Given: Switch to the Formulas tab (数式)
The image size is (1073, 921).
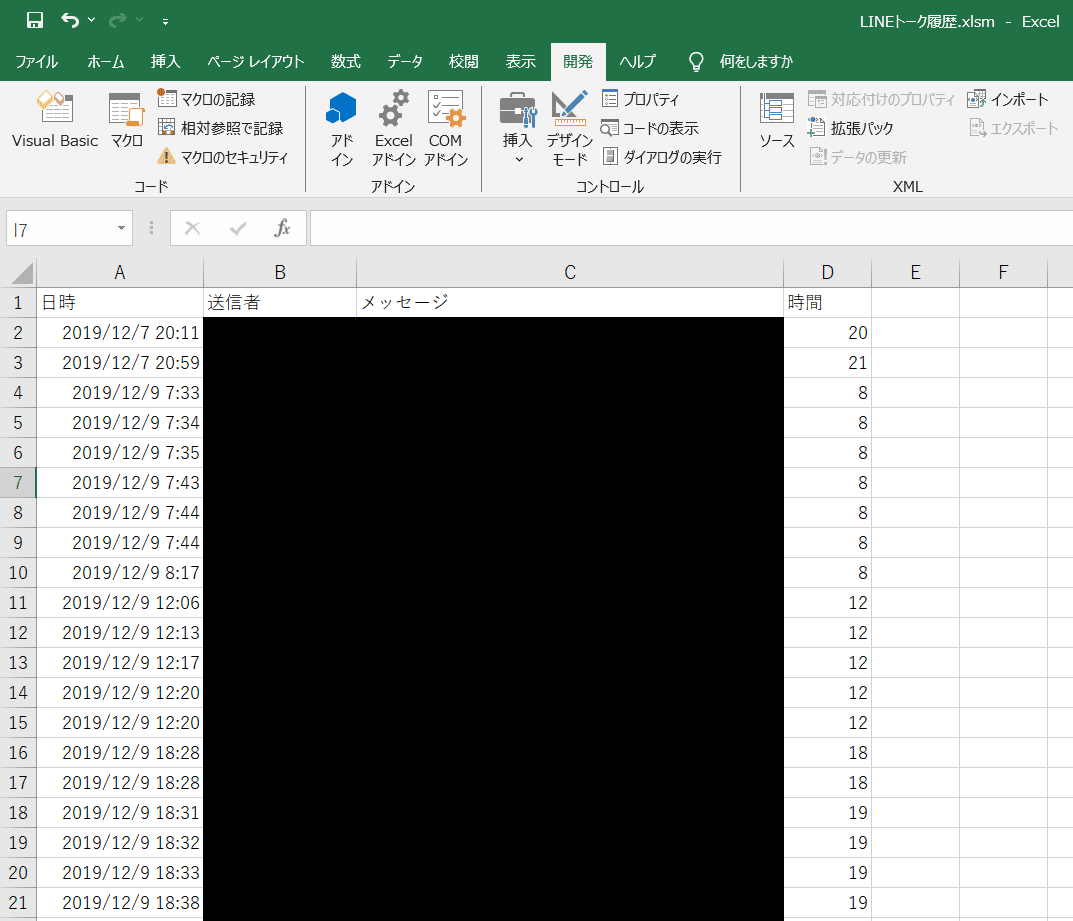Looking at the screenshot, I should [346, 62].
